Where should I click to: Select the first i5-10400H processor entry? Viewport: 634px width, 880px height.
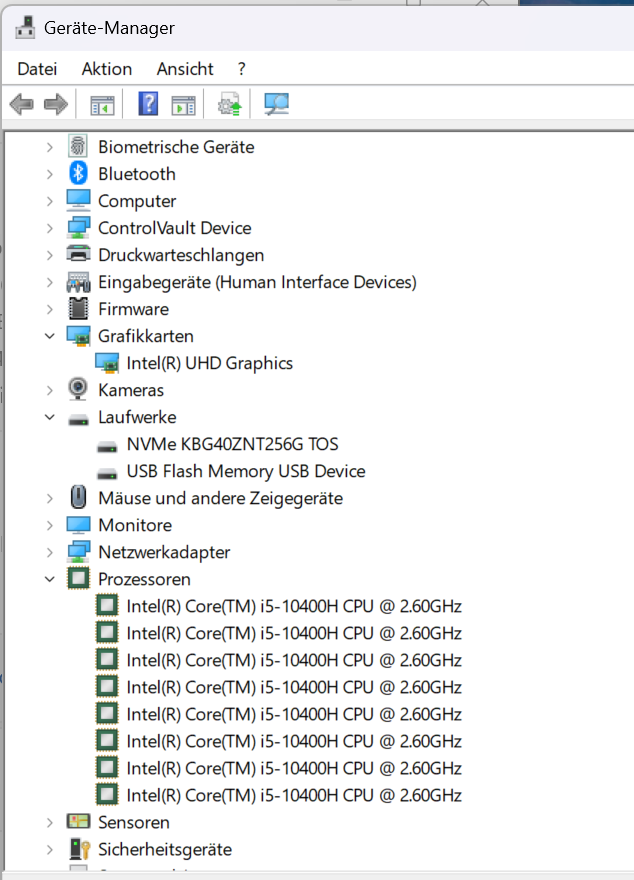(x=294, y=606)
